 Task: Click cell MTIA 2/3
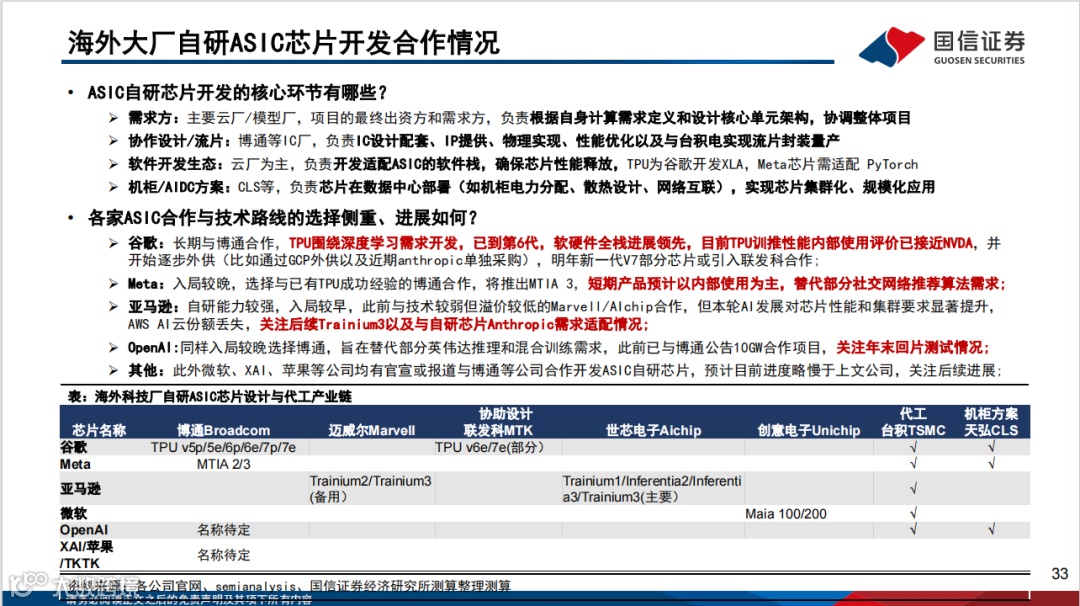click(224, 464)
